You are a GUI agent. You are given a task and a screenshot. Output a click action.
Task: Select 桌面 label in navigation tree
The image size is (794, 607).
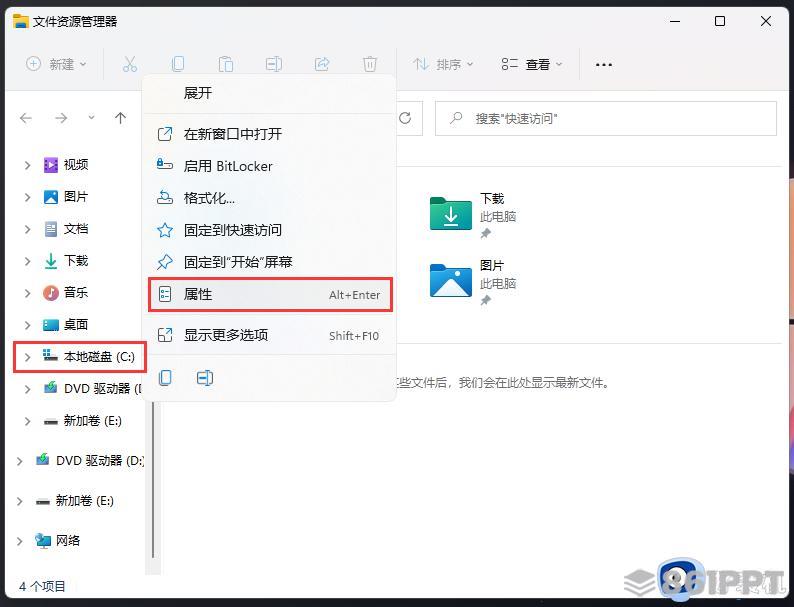point(76,325)
